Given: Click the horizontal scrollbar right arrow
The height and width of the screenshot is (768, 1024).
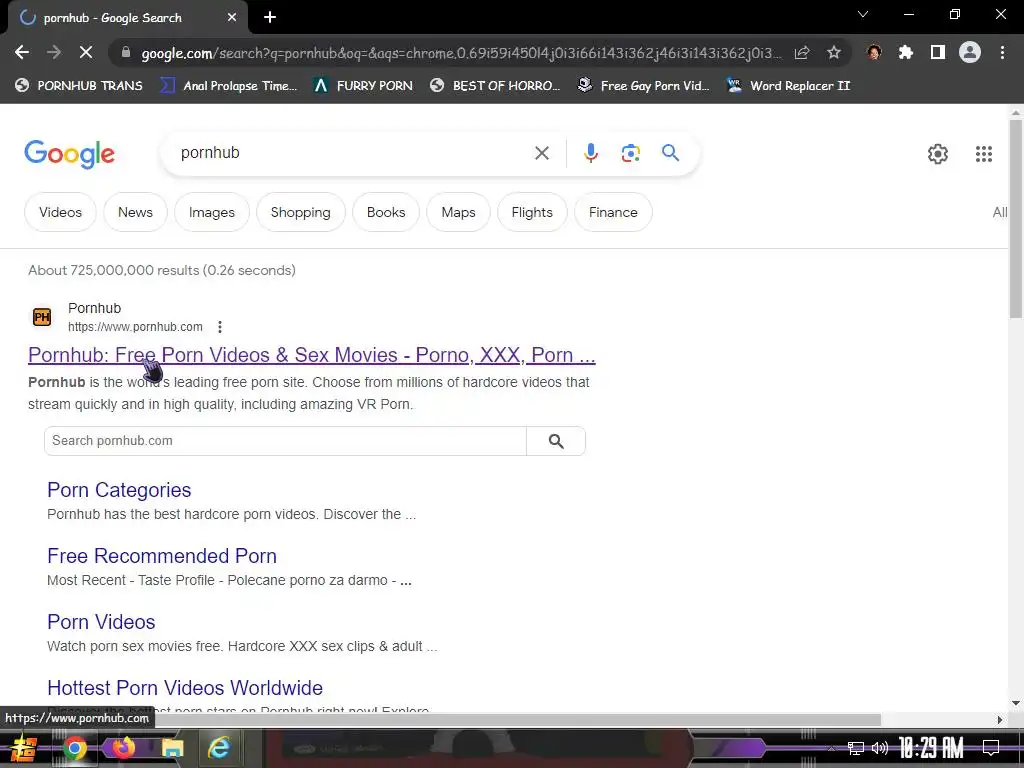Looking at the screenshot, I should click(x=1000, y=720).
